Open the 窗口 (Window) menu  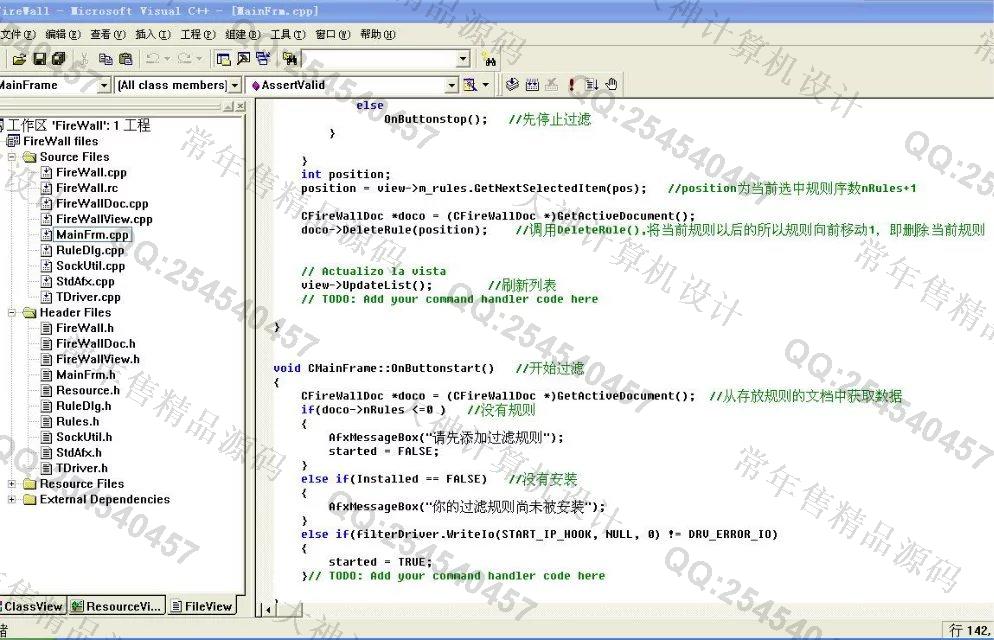333,34
